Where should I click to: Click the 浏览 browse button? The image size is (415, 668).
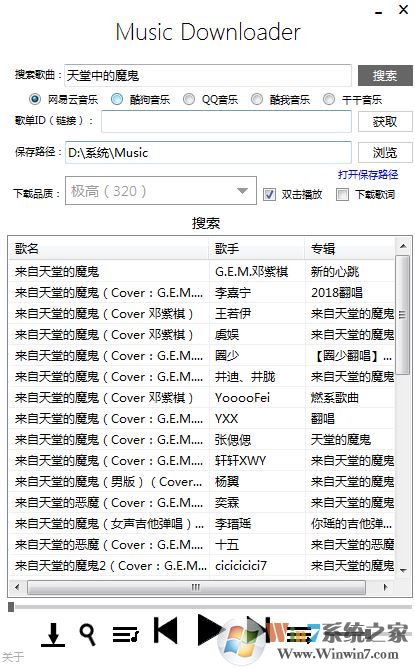pyautogui.click(x=385, y=153)
